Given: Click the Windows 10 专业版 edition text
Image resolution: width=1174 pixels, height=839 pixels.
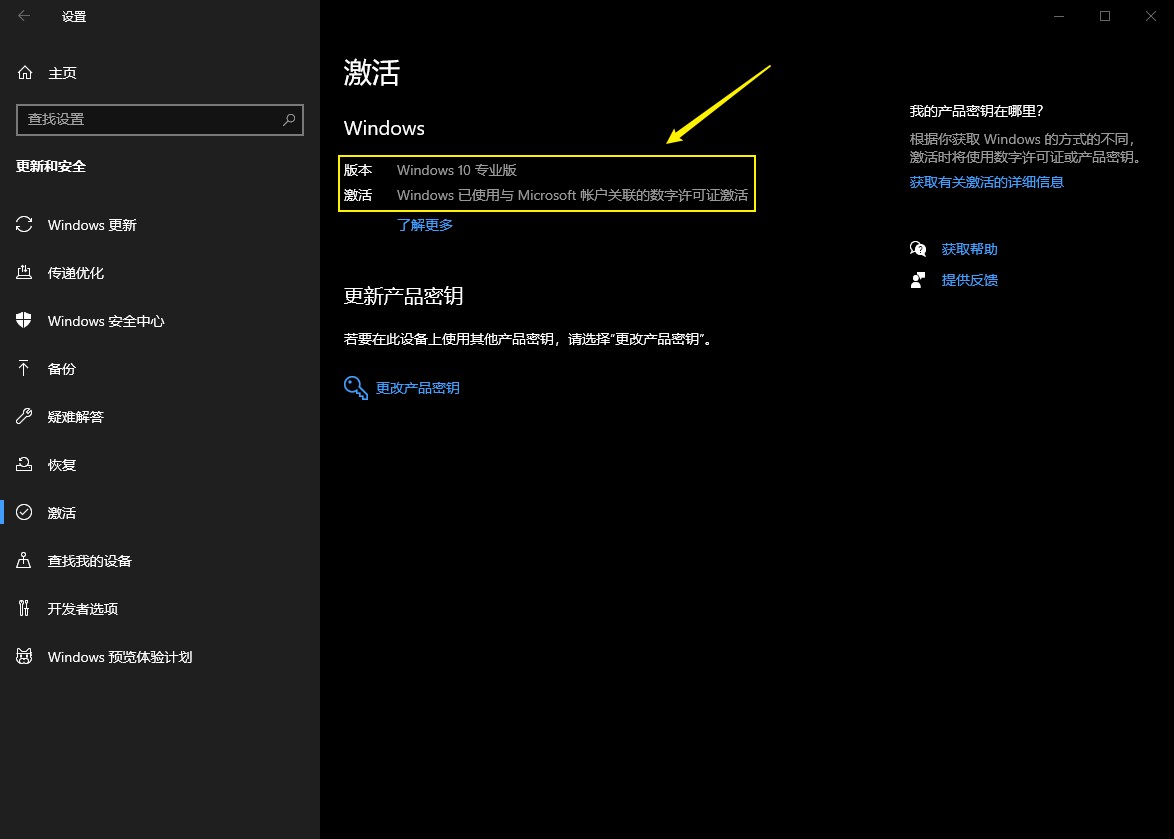Looking at the screenshot, I should click(457, 170).
